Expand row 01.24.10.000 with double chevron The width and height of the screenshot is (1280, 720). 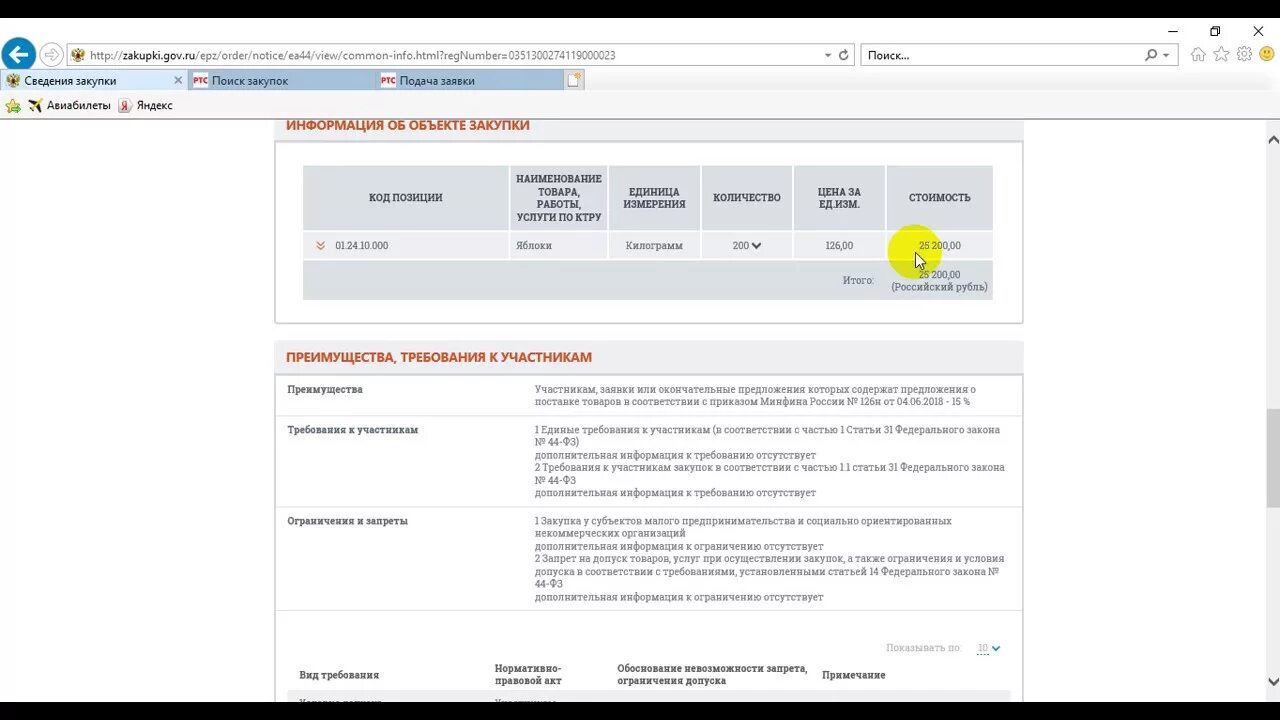320,245
